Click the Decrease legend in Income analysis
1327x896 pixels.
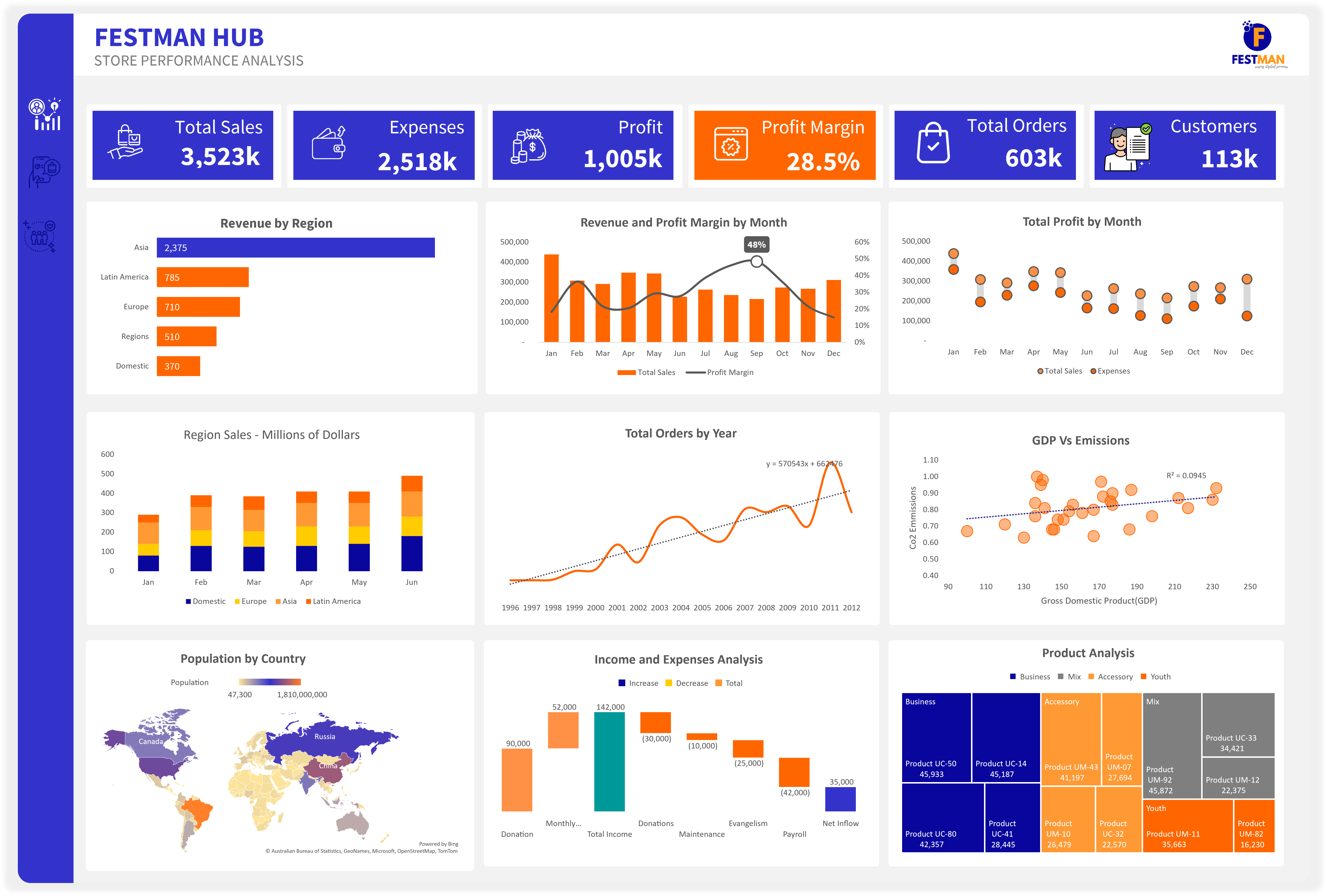coord(686,683)
